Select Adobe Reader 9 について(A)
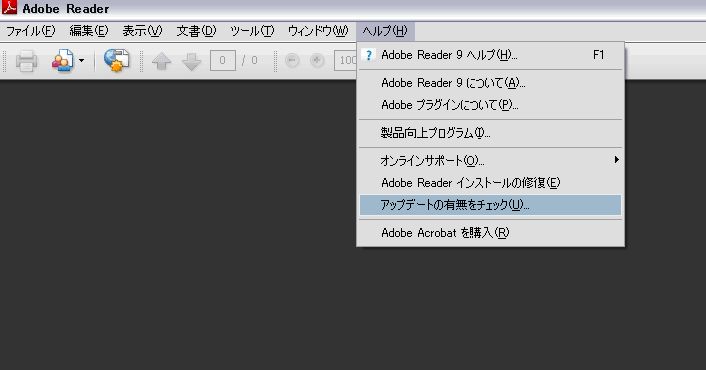Image resolution: width=706 pixels, height=370 pixels. point(490,83)
